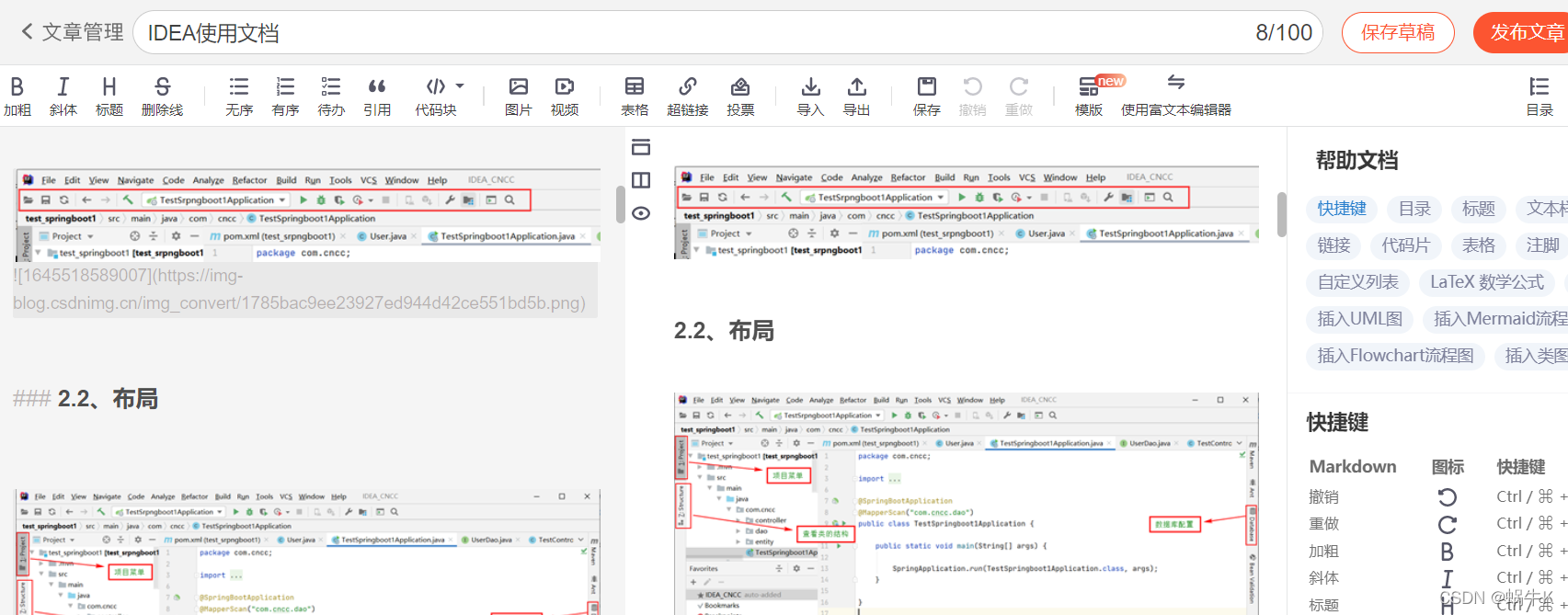
Task: Edit the article title field
Action: pos(727,33)
